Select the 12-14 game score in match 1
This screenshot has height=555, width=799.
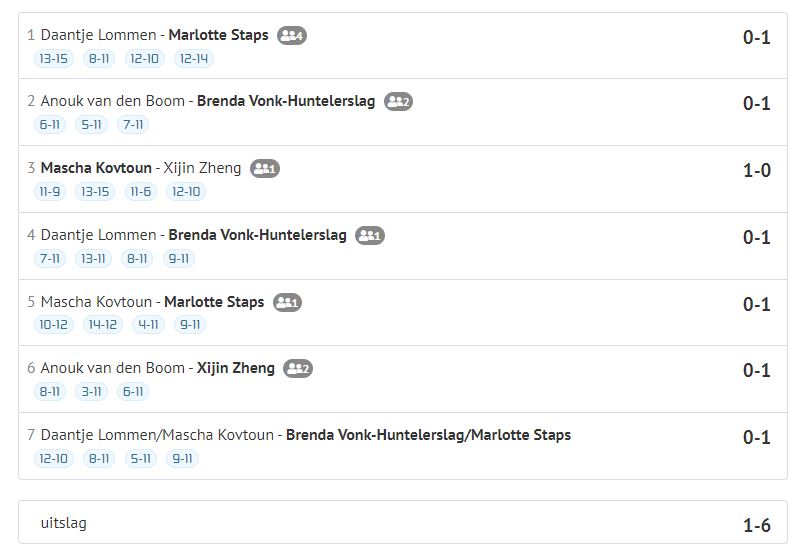click(x=194, y=59)
